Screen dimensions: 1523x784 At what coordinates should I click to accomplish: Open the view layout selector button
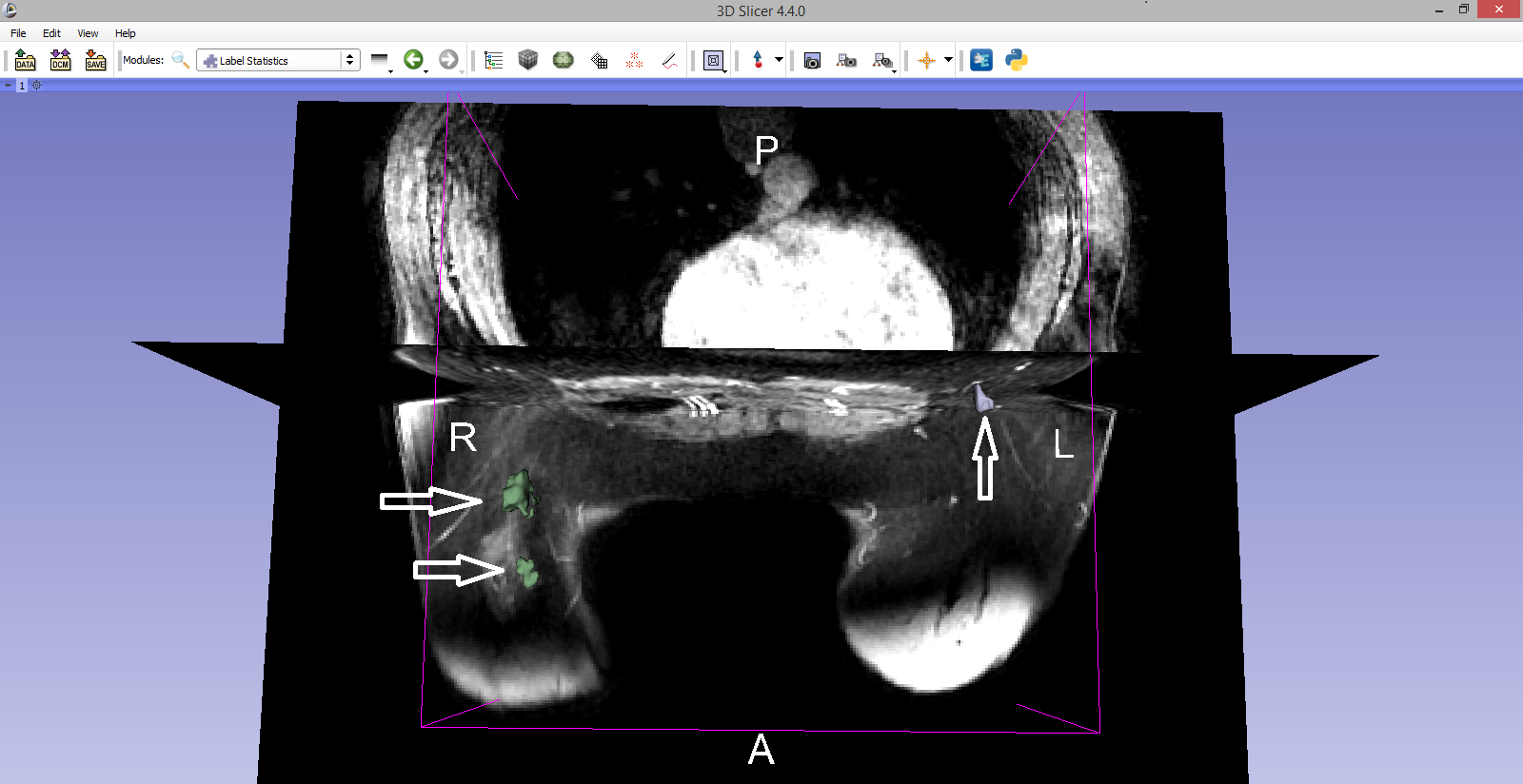[x=714, y=61]
